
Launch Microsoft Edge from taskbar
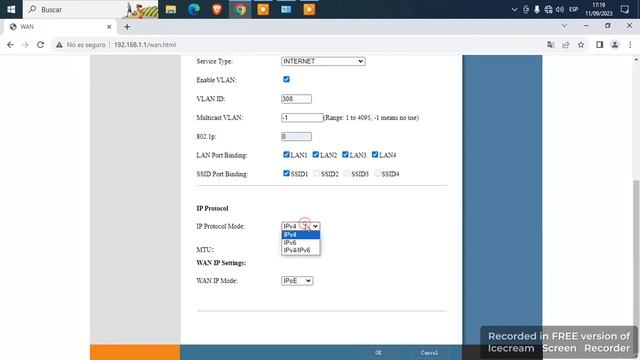pyautogui.click(x=194, y=9)
